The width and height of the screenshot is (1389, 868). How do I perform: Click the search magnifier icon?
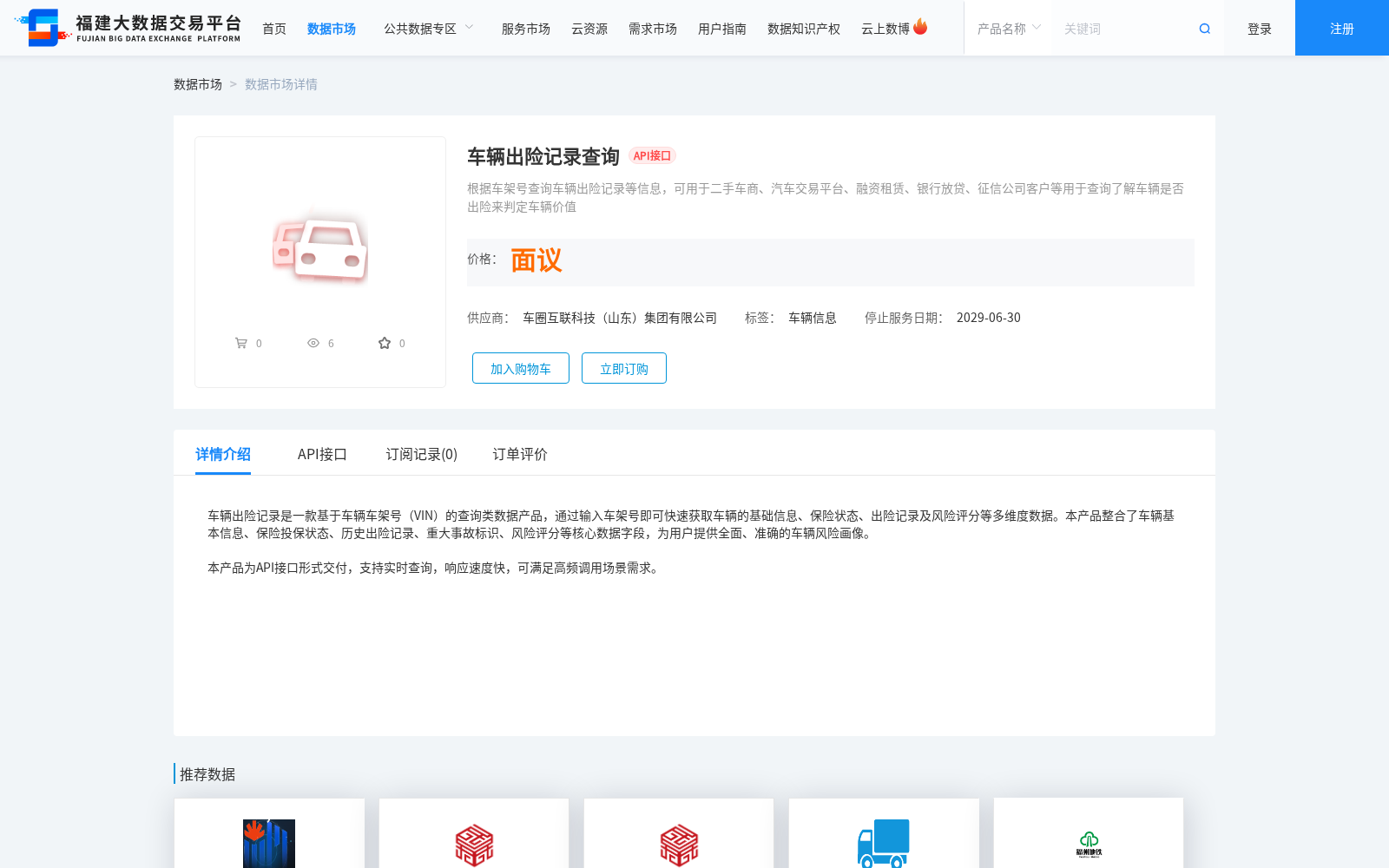1205,29
